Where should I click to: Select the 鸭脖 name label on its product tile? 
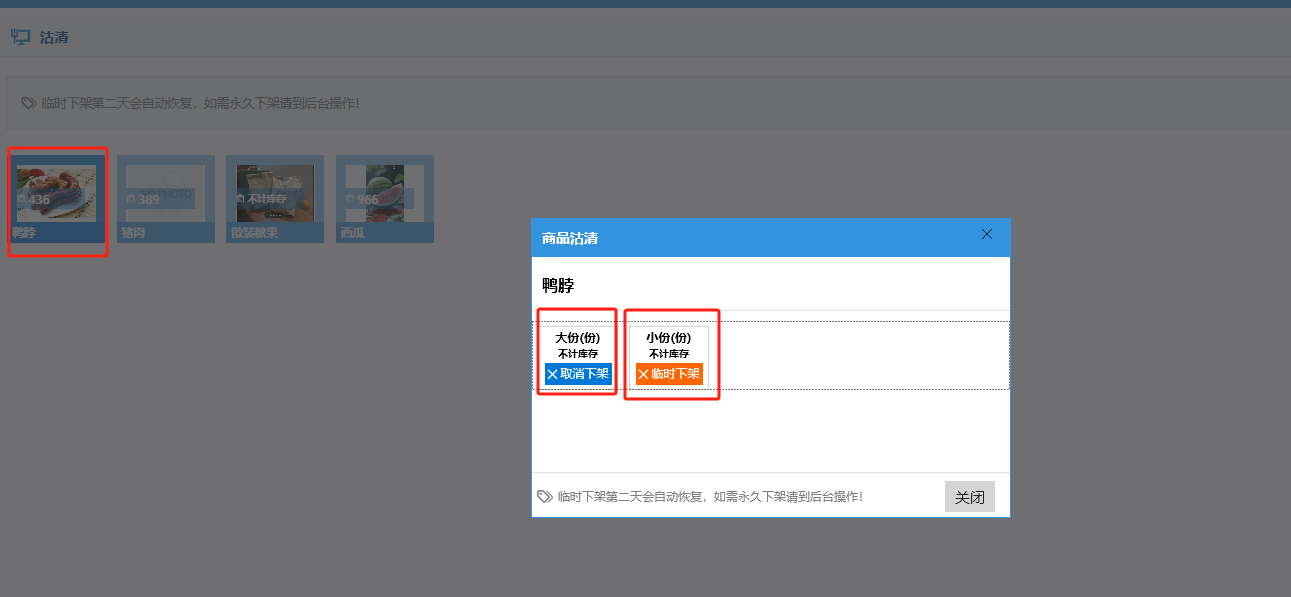23,233
